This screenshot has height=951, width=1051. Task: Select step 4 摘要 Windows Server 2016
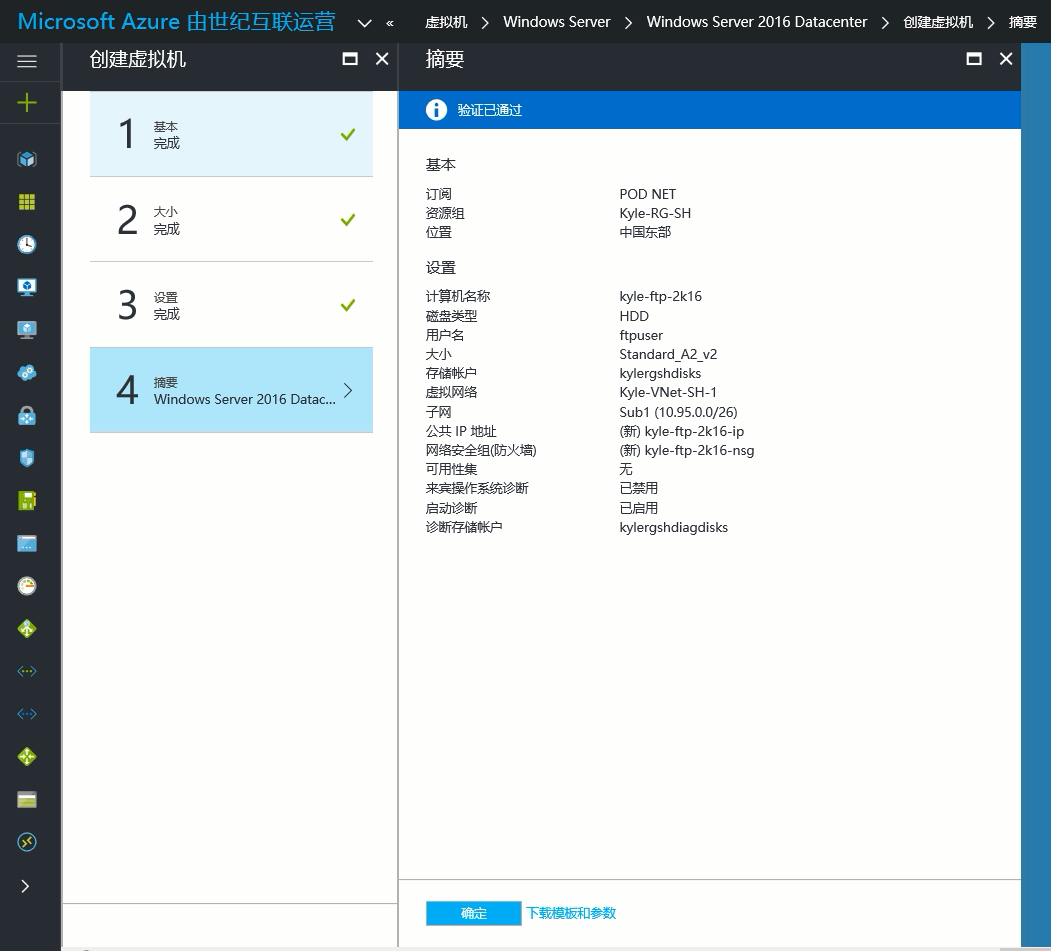pyautogui.click(x=231, y=390)
